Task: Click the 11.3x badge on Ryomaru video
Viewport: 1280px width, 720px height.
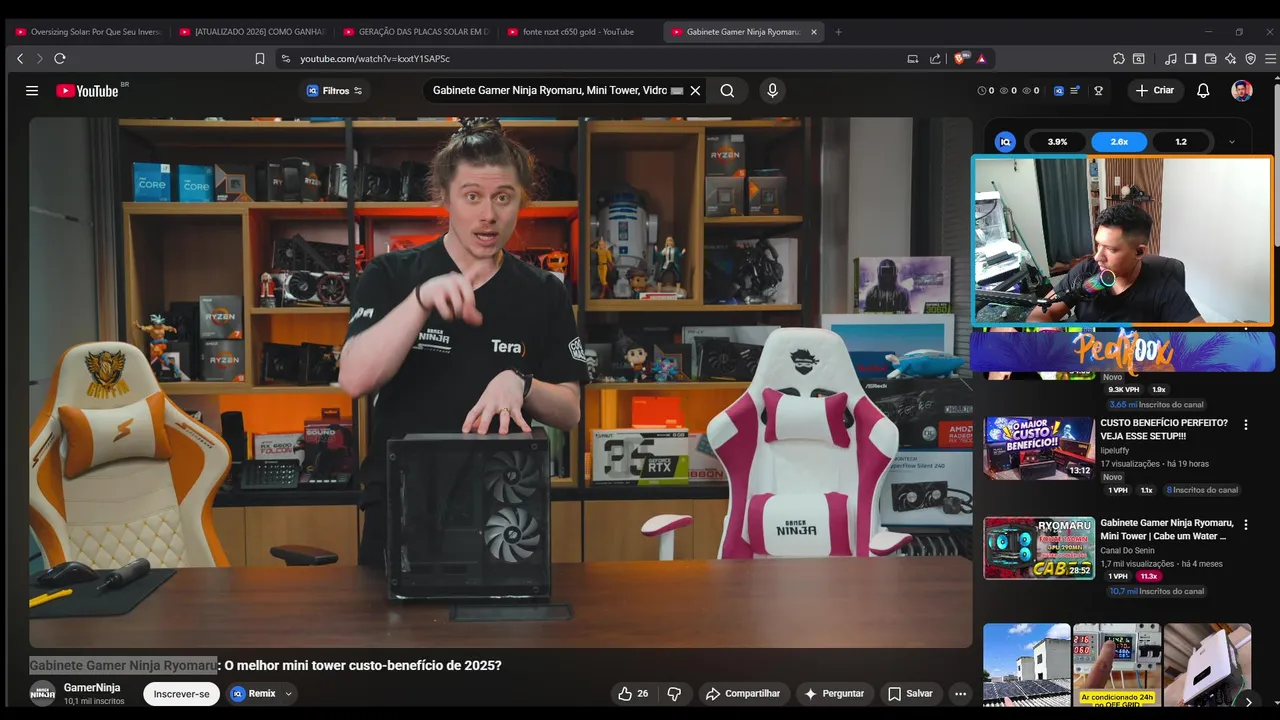Action: (x=1148, y=576)
